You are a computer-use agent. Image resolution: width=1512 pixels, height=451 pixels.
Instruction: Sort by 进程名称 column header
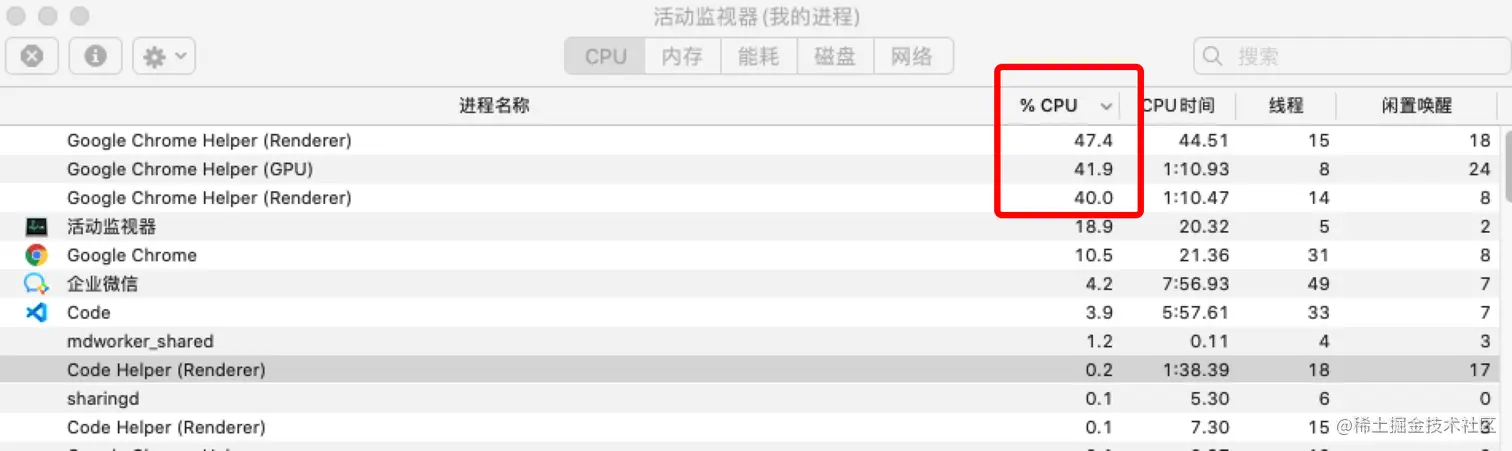494,106
